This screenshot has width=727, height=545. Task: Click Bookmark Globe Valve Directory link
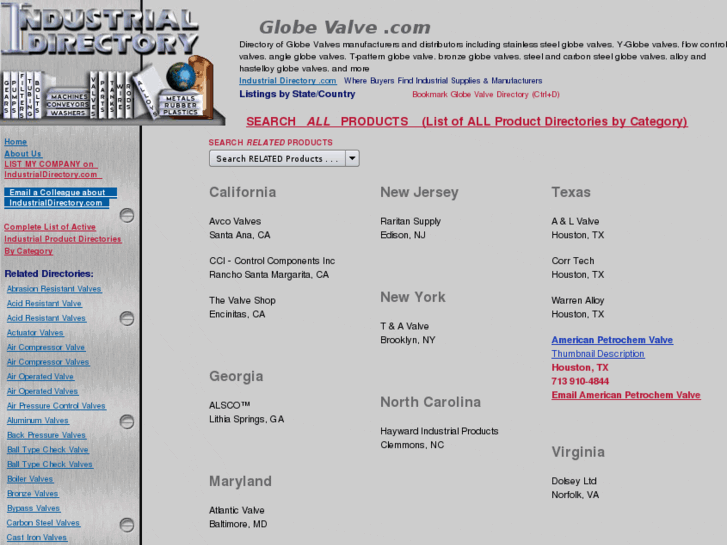click(x=485, y=94)
